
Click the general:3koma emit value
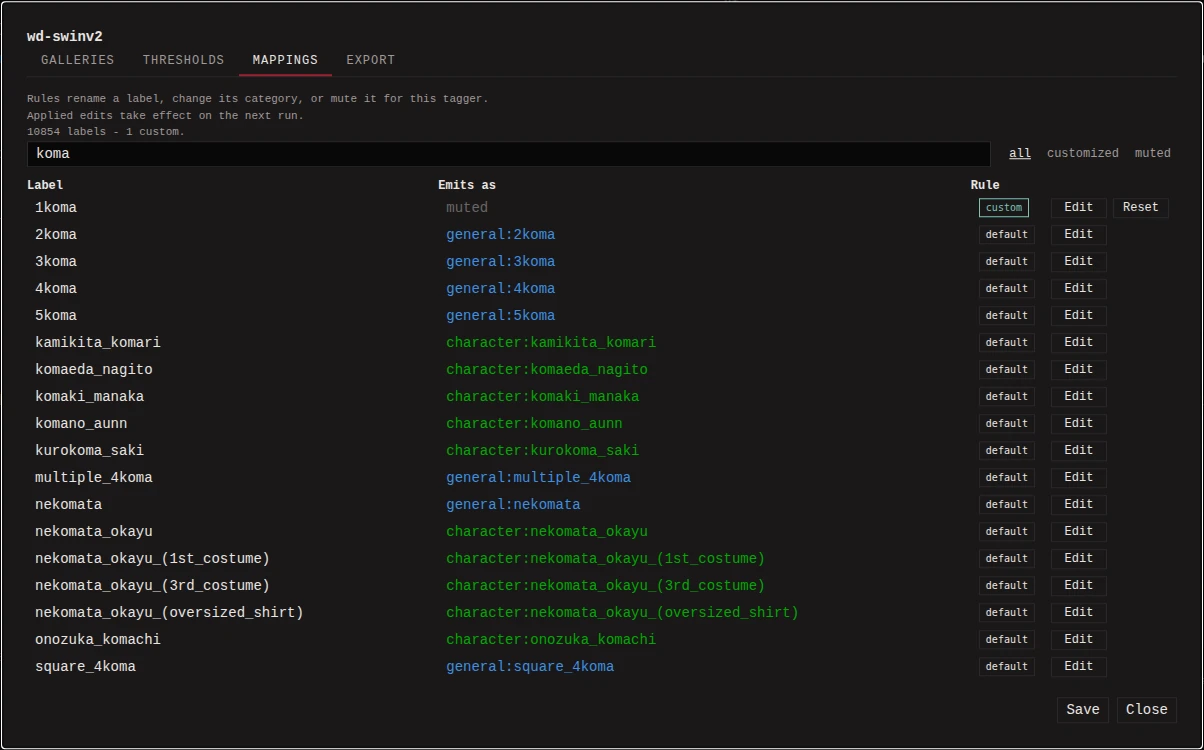[x=500, y=262]
